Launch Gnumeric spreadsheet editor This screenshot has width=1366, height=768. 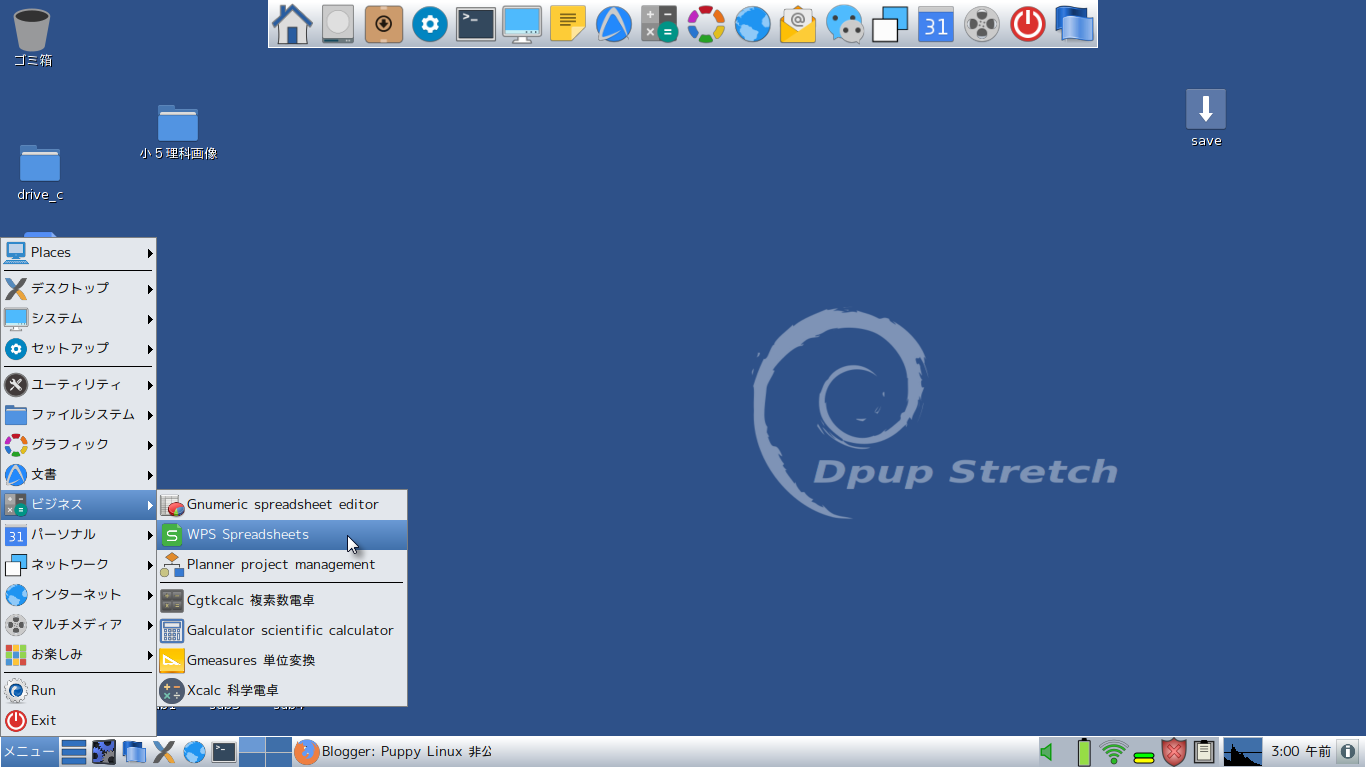click(x=282, y=505)
